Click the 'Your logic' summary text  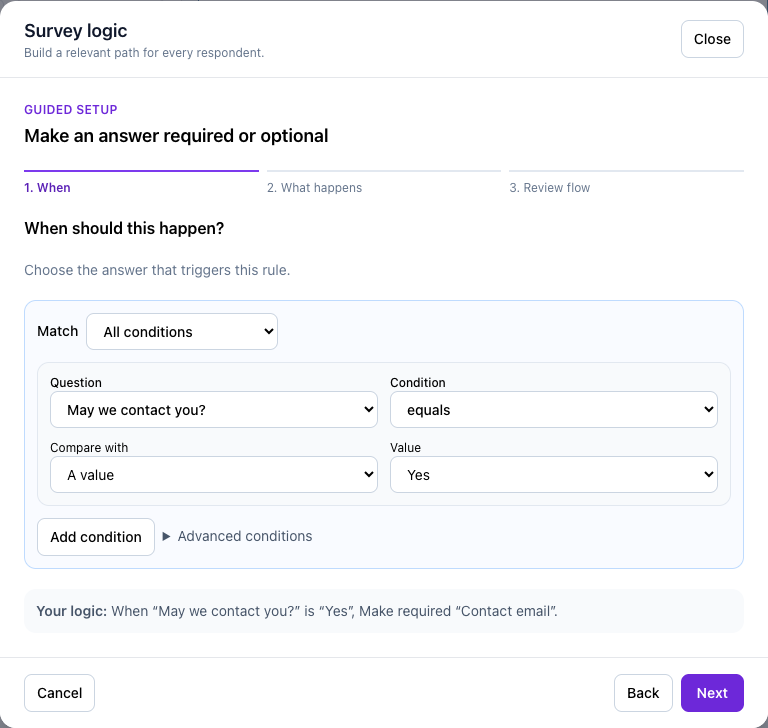point(297,611)
